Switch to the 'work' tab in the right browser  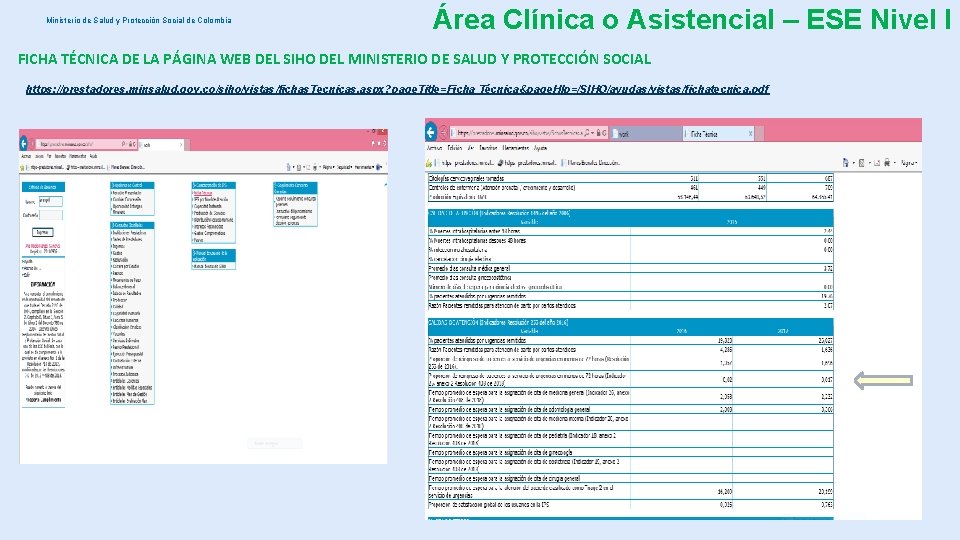tap(647, 133)
